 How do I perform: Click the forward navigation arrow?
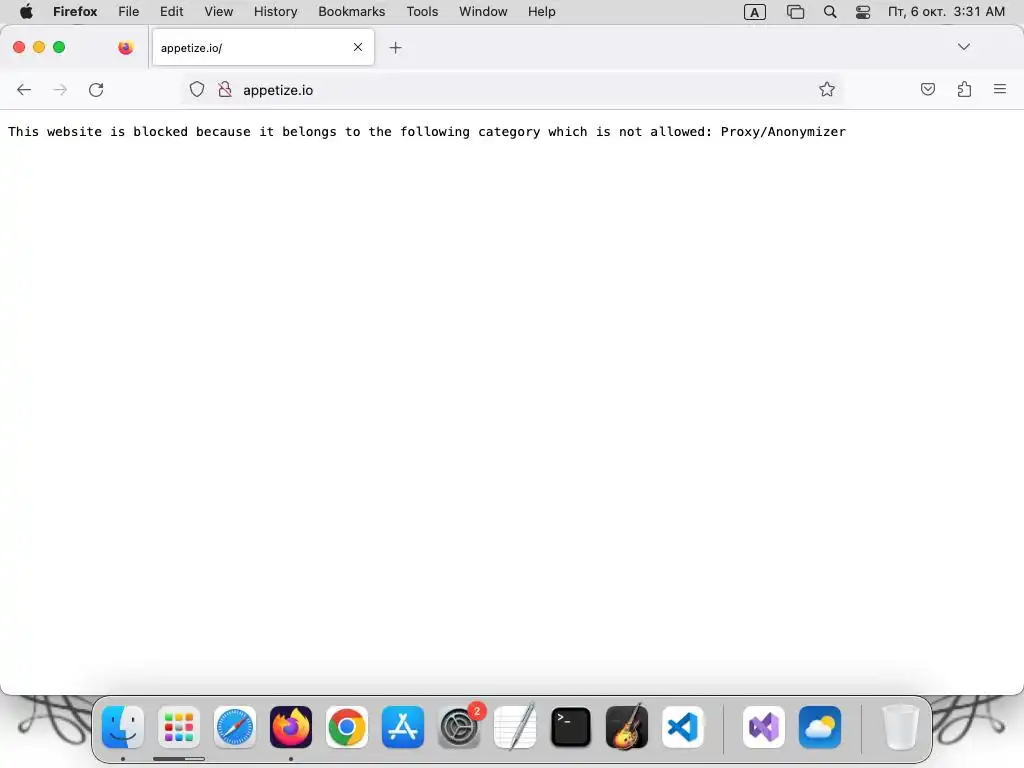click(60, 89)
